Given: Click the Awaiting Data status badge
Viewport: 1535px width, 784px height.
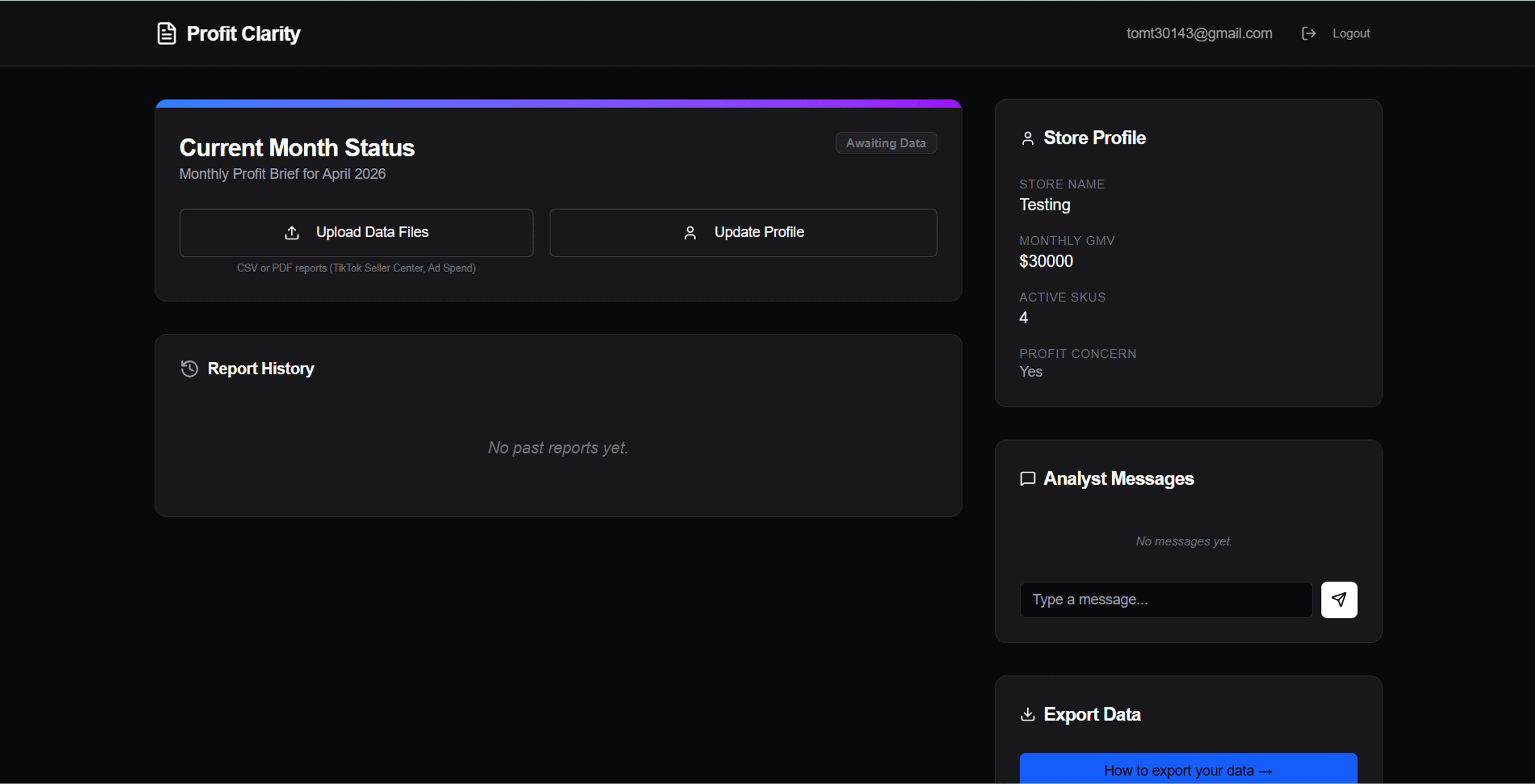Looking at the screenshot, I should pos(886,143).
